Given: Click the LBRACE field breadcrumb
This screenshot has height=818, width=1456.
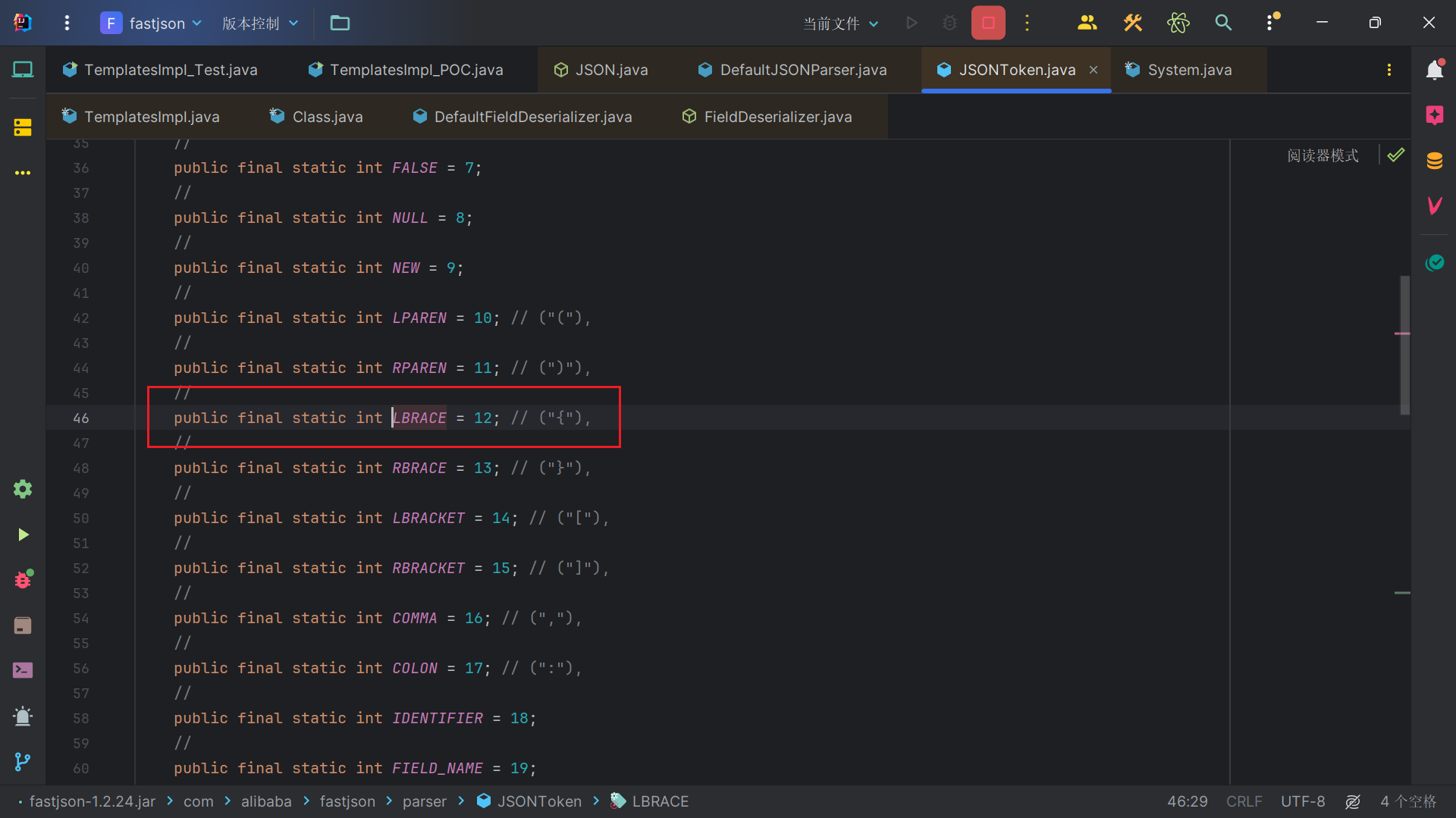Looking at the screenshot, I should coord(650,801).
